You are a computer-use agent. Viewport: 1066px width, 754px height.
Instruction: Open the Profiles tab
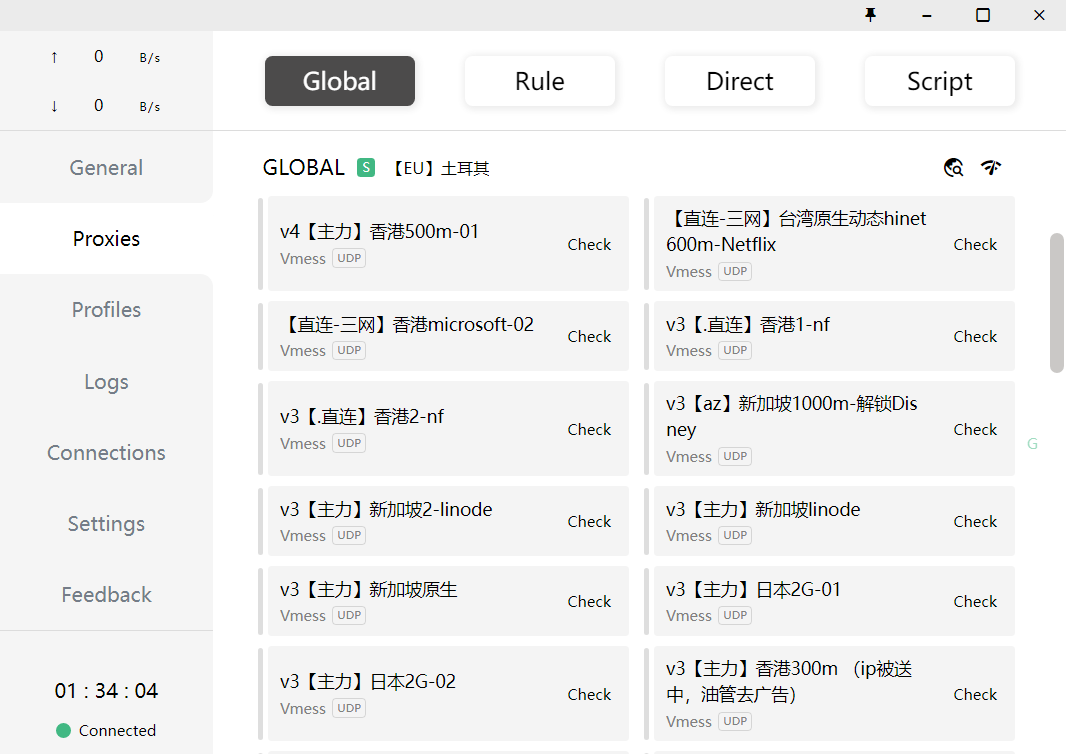[106, 310]
